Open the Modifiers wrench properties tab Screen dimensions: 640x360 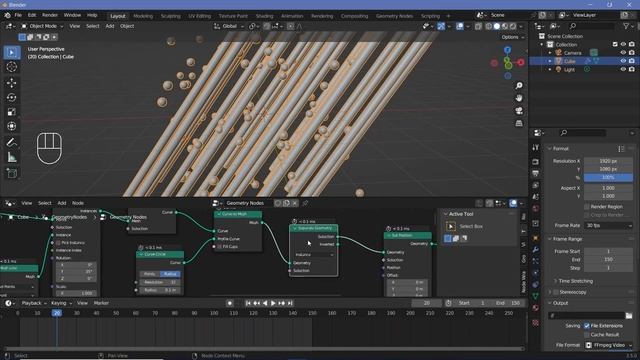pos(536,249)
